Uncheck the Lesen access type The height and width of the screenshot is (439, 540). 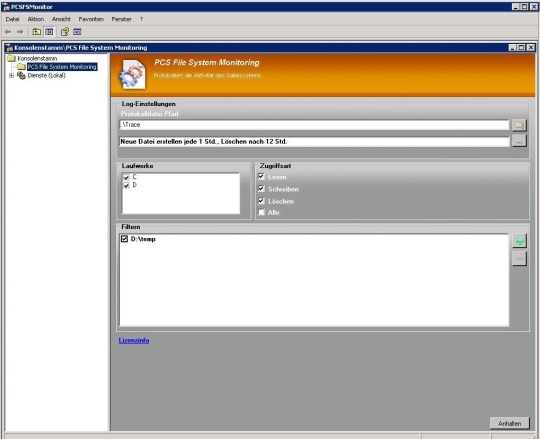[261, 177]
